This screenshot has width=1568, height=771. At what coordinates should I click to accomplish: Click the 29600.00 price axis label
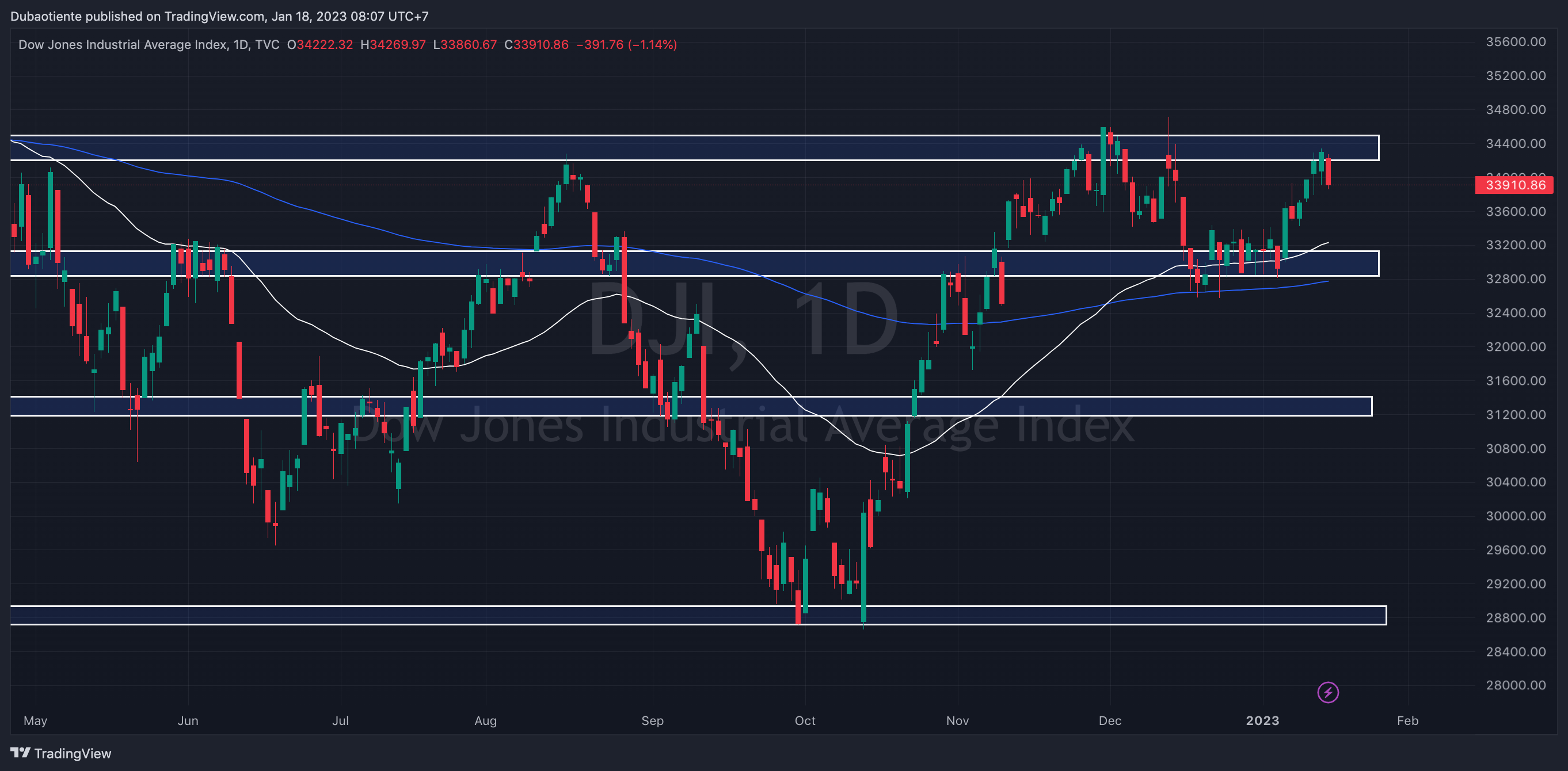[1516, 549]
